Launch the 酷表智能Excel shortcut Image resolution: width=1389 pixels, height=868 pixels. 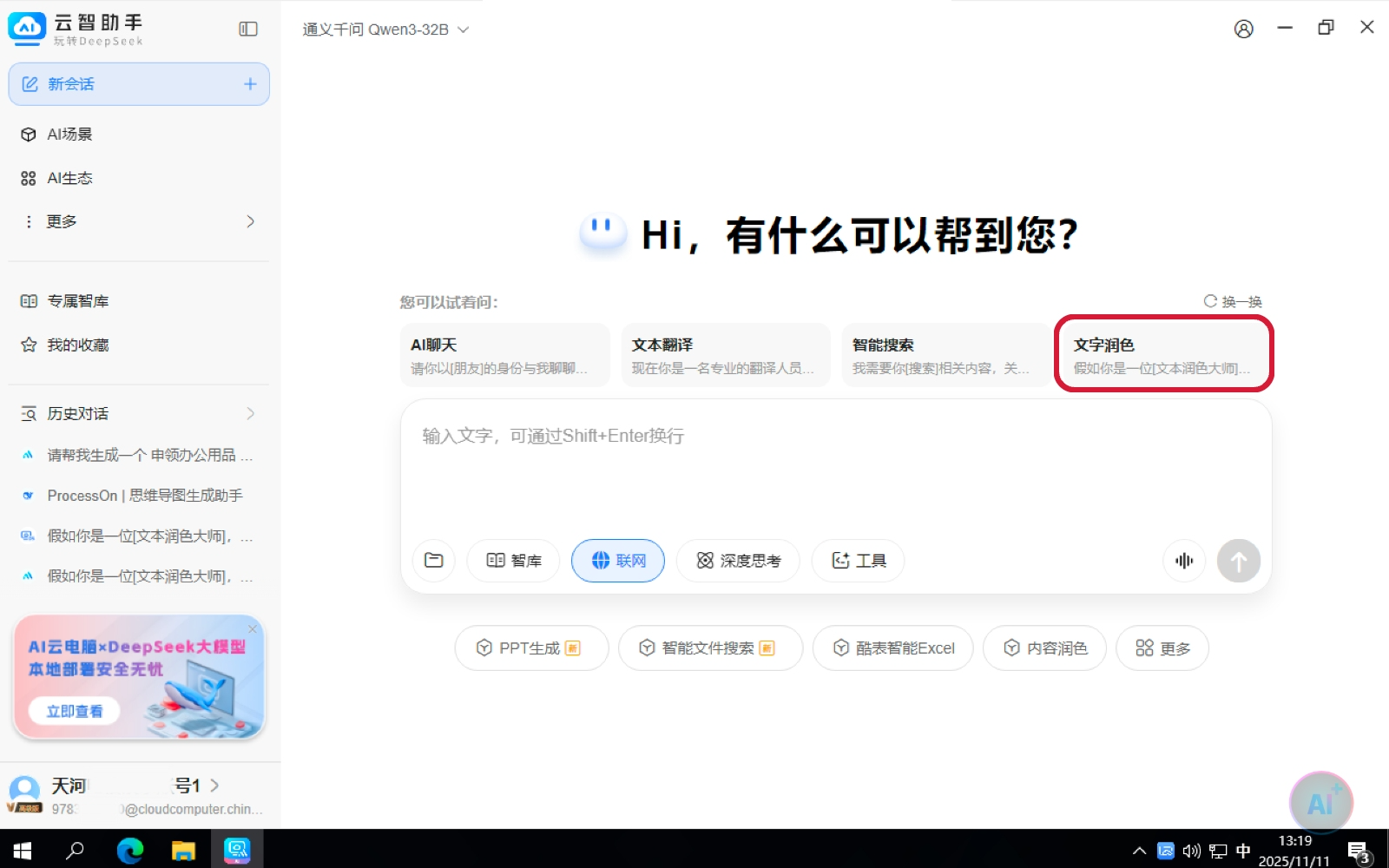tap(892, 648)
